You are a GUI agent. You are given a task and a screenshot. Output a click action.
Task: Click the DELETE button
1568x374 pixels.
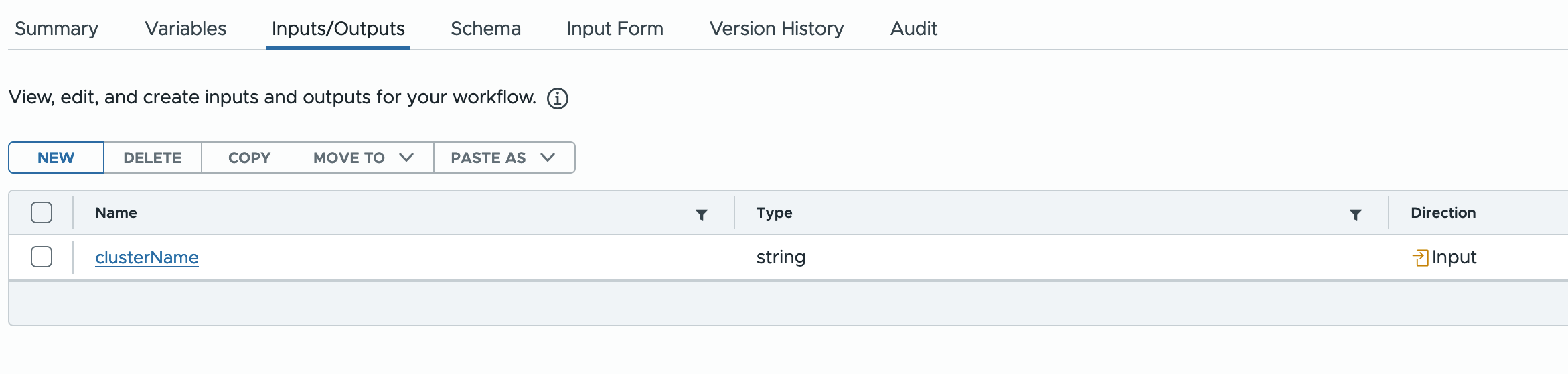coord(153,158)
